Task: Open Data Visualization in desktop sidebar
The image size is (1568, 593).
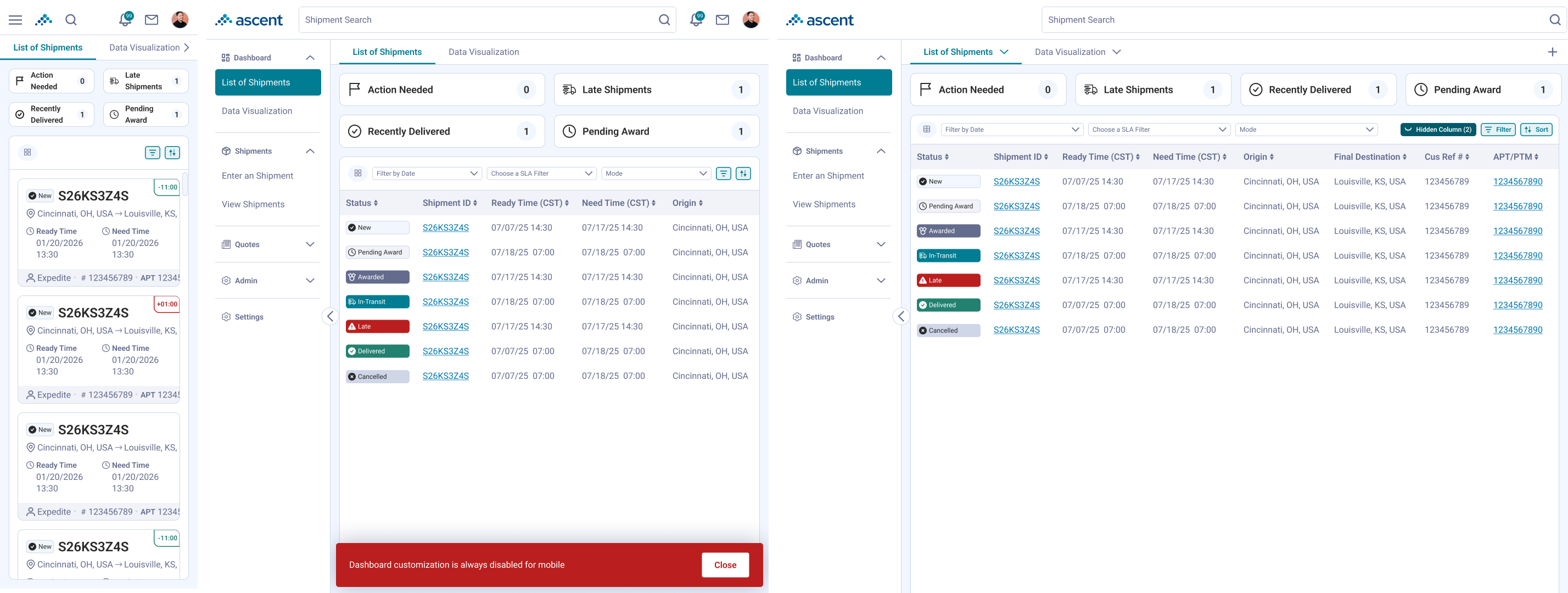Action: [828, 111]
